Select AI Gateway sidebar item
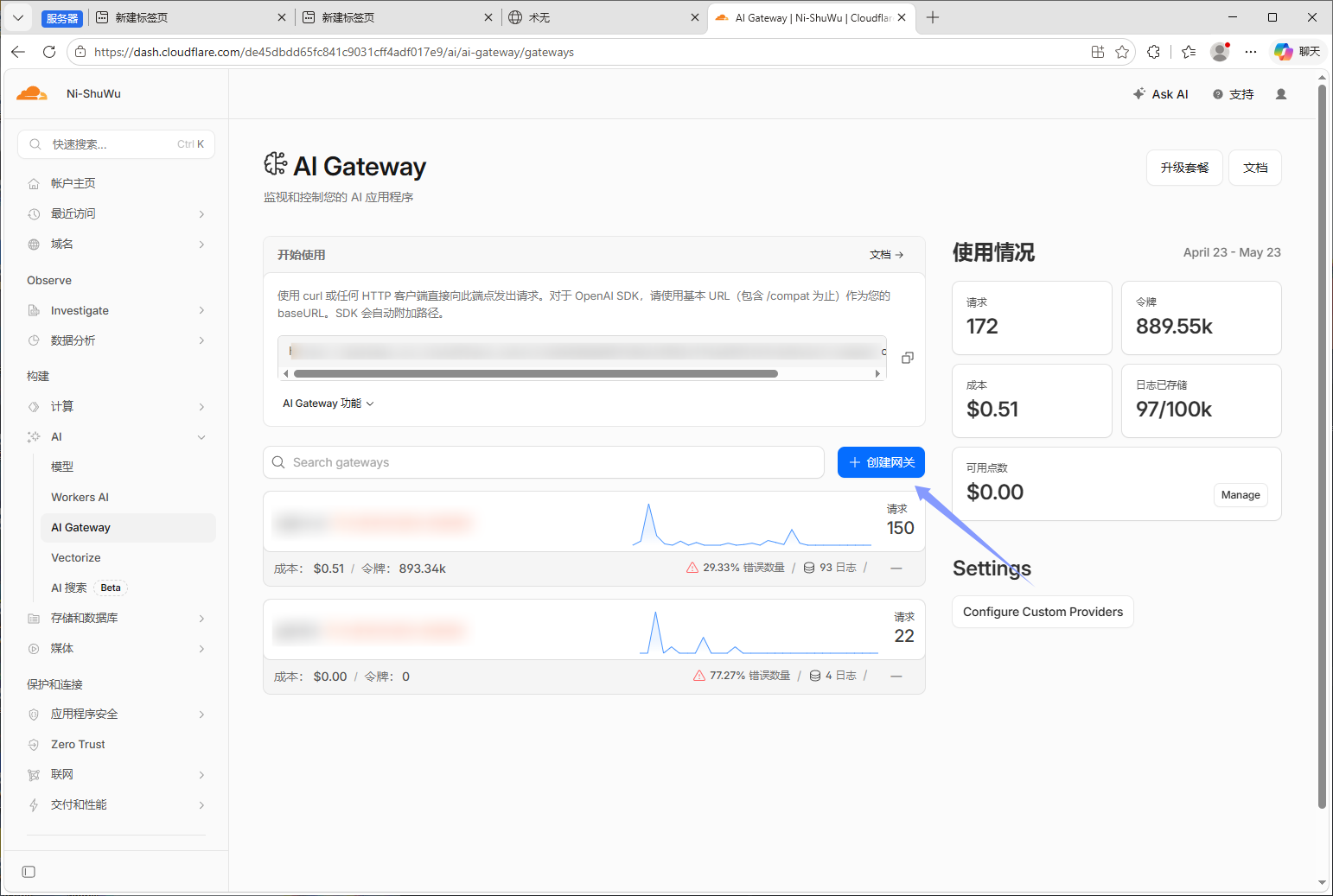The width and height of the screenshot is (1333, 896). click(x=128, y=527)
